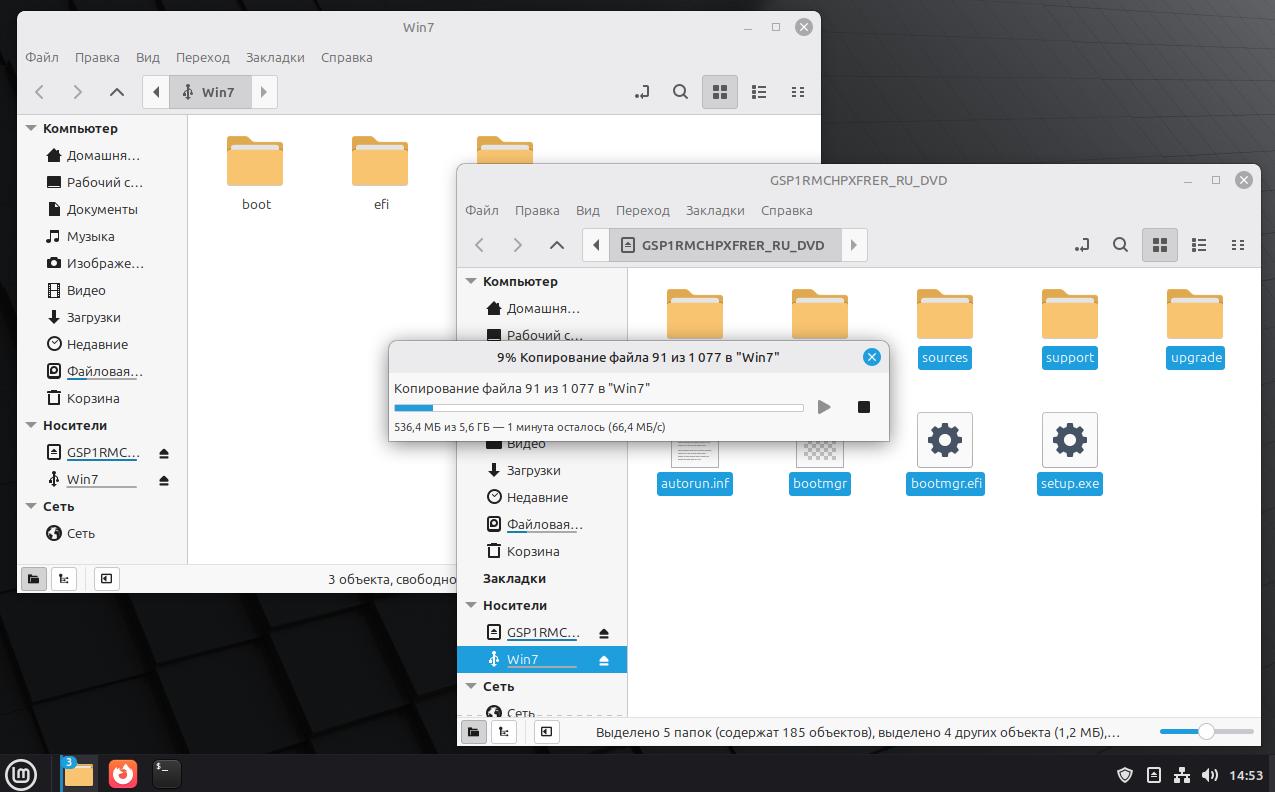Open Файл menu in Win7 window
Viewport: 1275px width, 792px height.
click(x=42, y=57)
